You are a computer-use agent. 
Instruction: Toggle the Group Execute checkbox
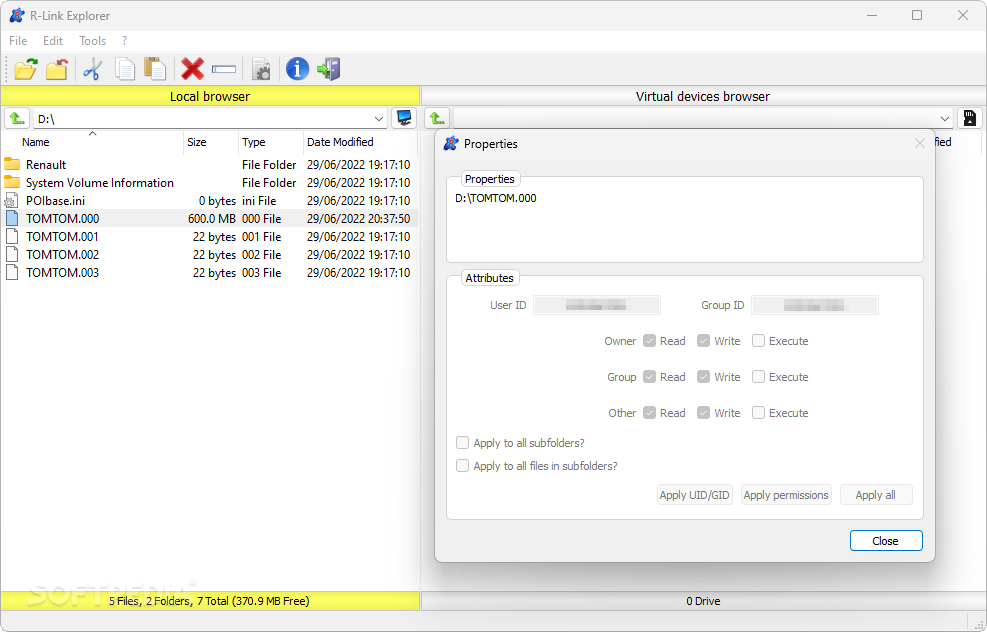pos(758,376)
